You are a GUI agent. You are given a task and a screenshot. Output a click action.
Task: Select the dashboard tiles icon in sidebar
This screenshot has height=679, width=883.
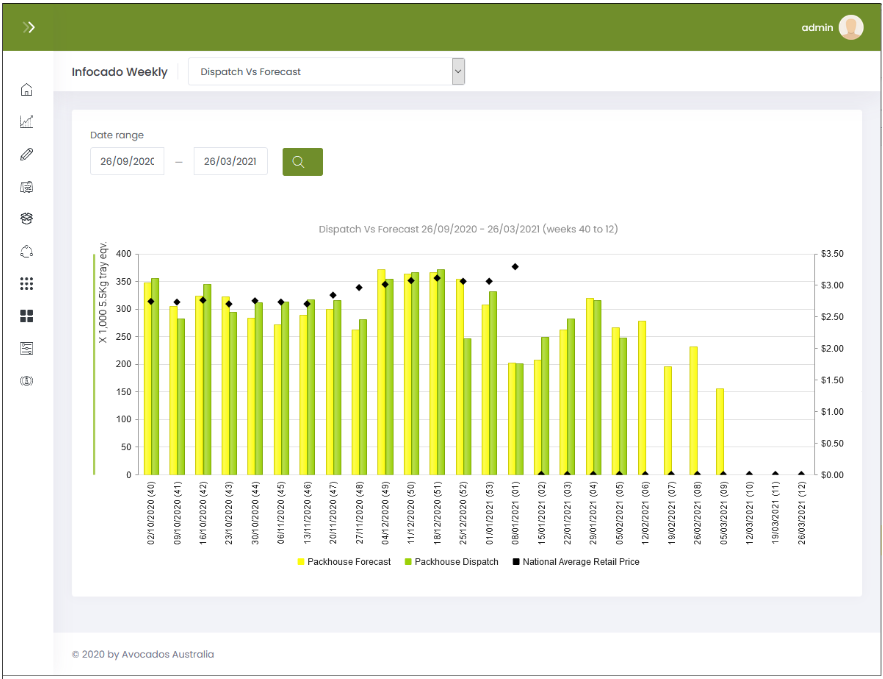(x=27, y=316)
